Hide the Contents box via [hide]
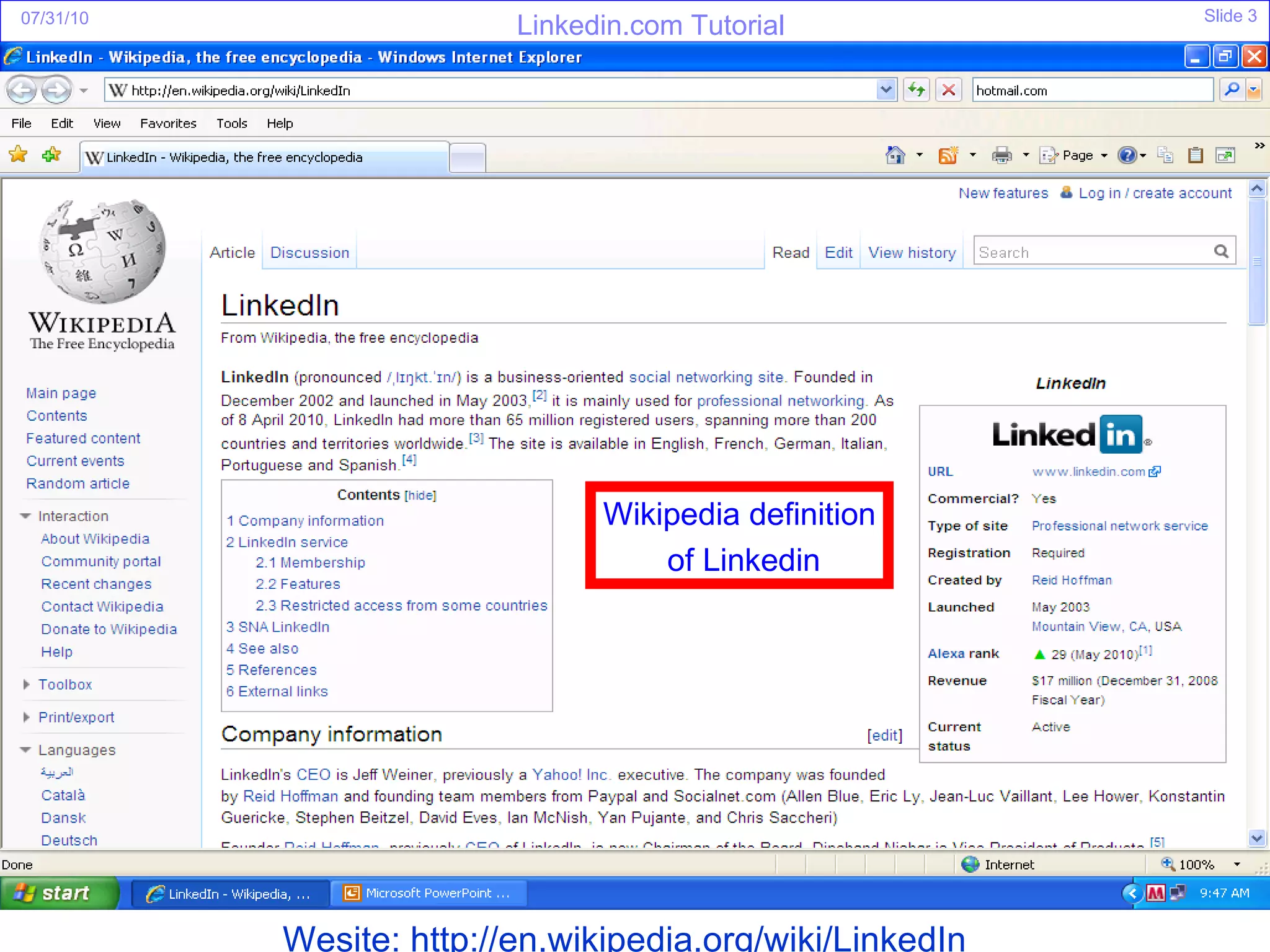This screenshot has height=952, width=1270. tap(420, 495)
